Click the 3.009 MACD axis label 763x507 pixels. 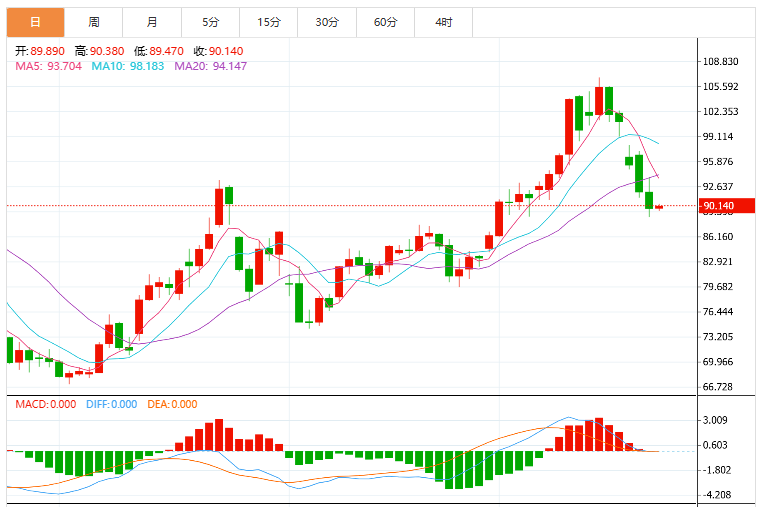click(x=715, y=420)
